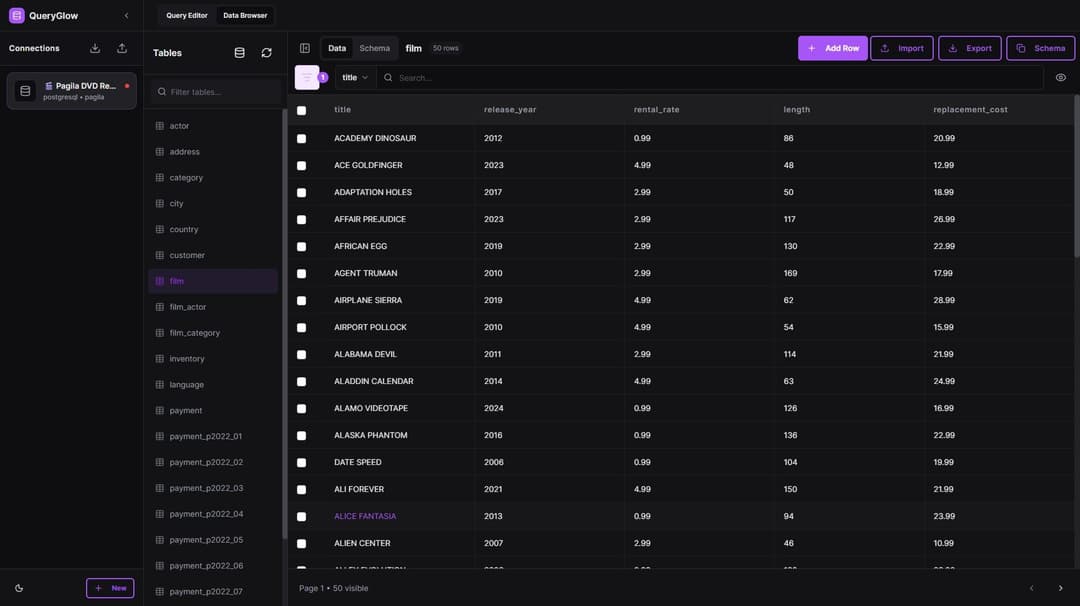Click the AIRPORT POLLOCK title cell
Viewport: 1080px width, 606px height.
(x=370, y=327)
